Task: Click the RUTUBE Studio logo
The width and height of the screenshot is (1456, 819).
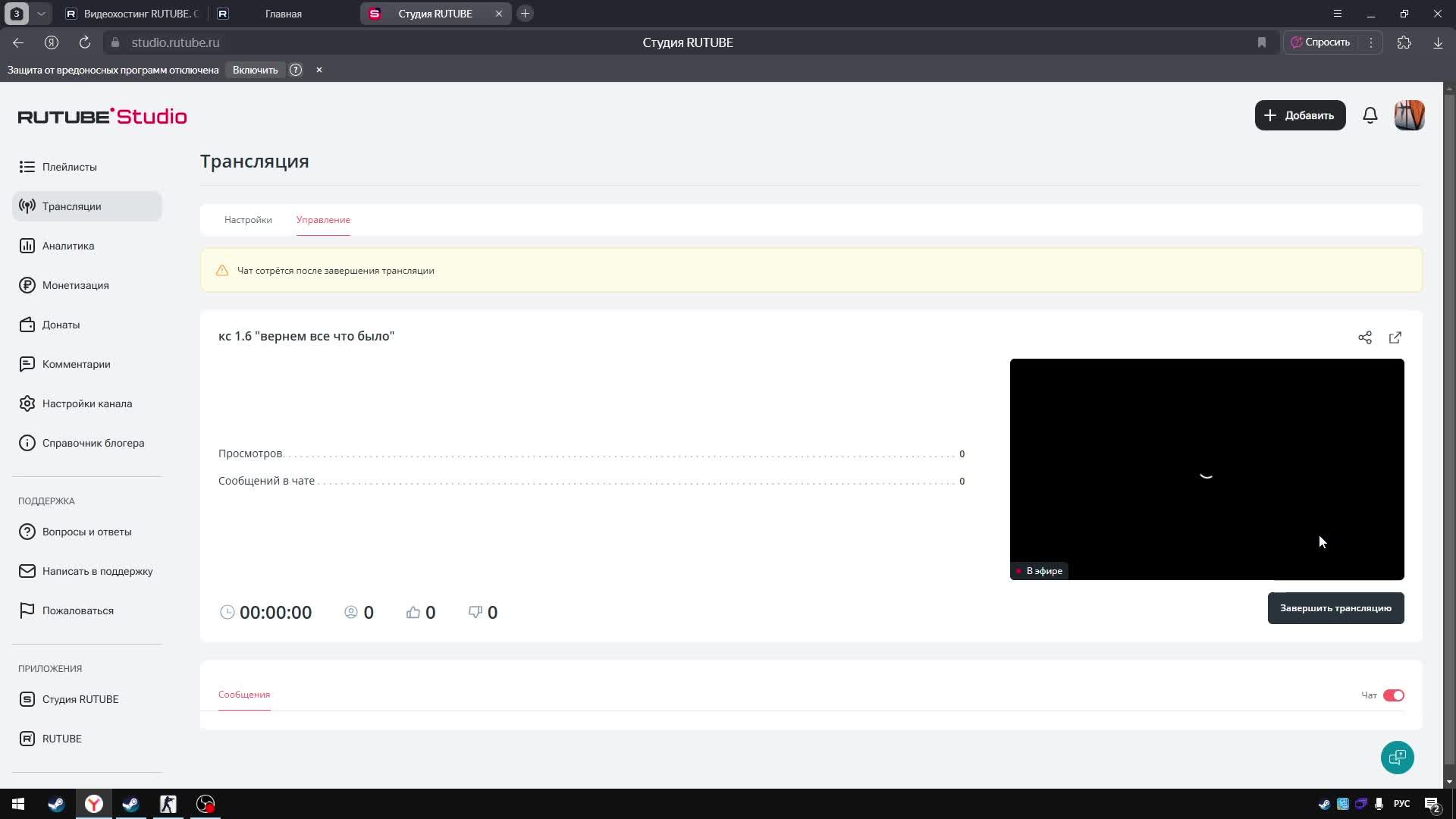Action: tap(102, 116)
